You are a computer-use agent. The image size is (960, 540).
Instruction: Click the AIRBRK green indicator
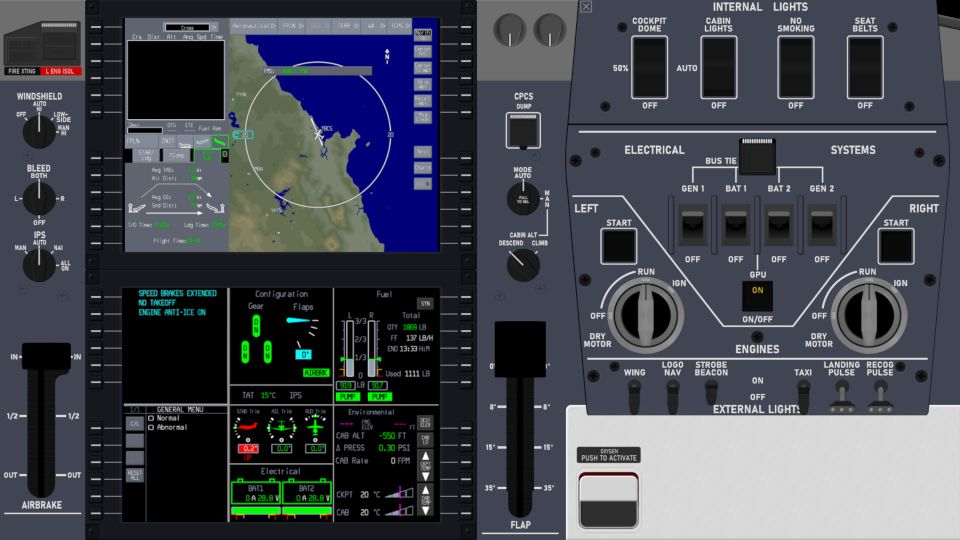[x=316, y=373]
